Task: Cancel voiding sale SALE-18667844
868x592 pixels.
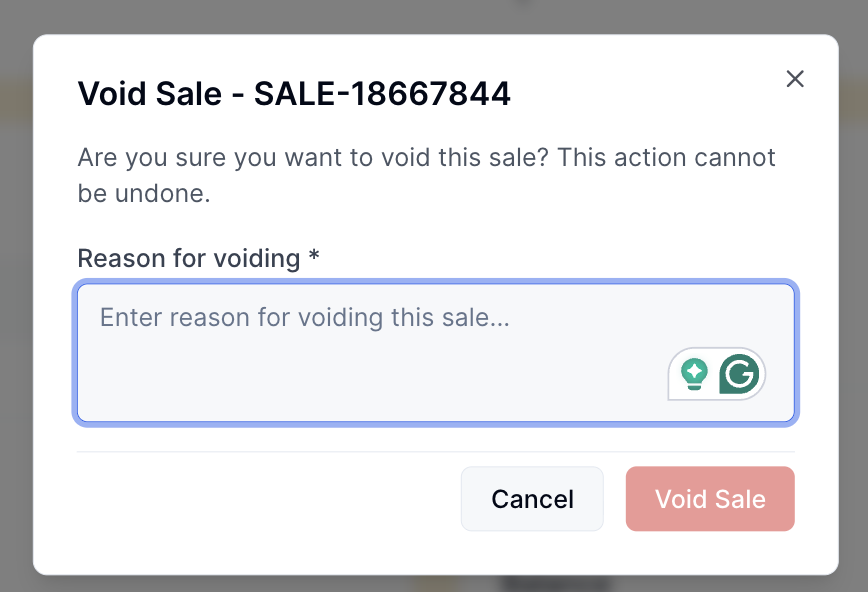Action: pos(532,498)
